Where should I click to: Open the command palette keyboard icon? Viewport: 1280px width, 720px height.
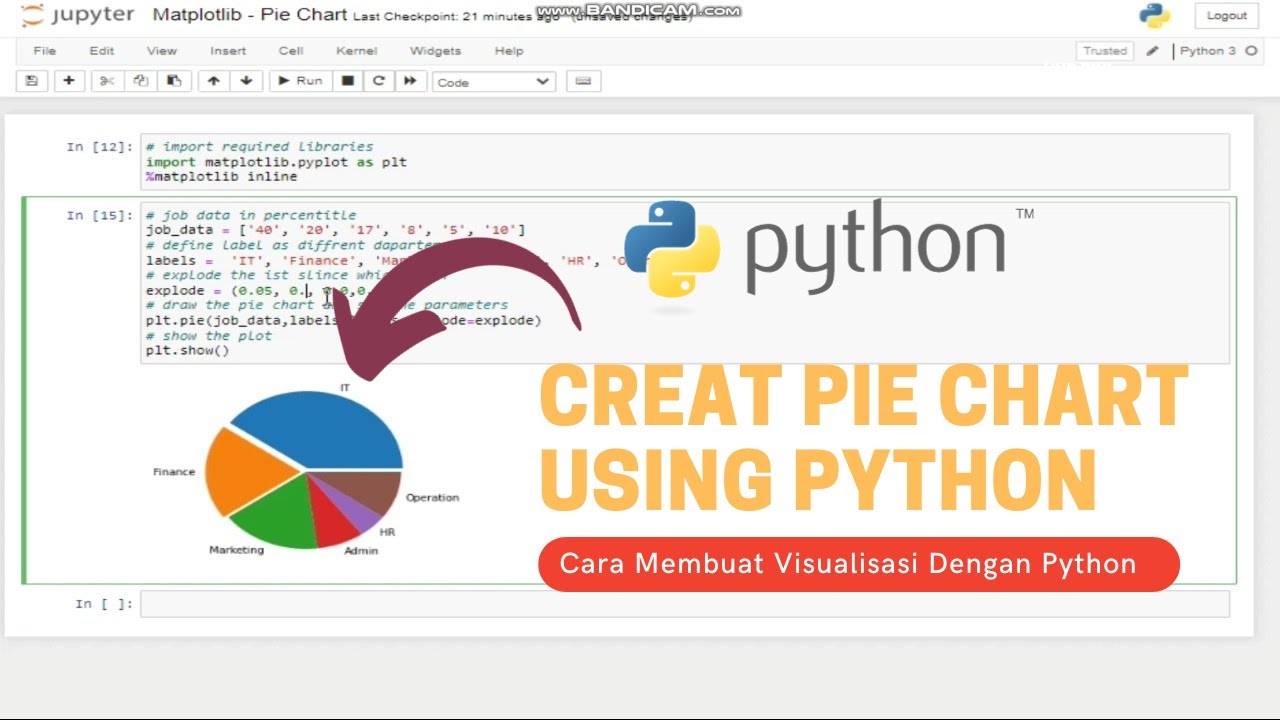(x=583, y=81)
